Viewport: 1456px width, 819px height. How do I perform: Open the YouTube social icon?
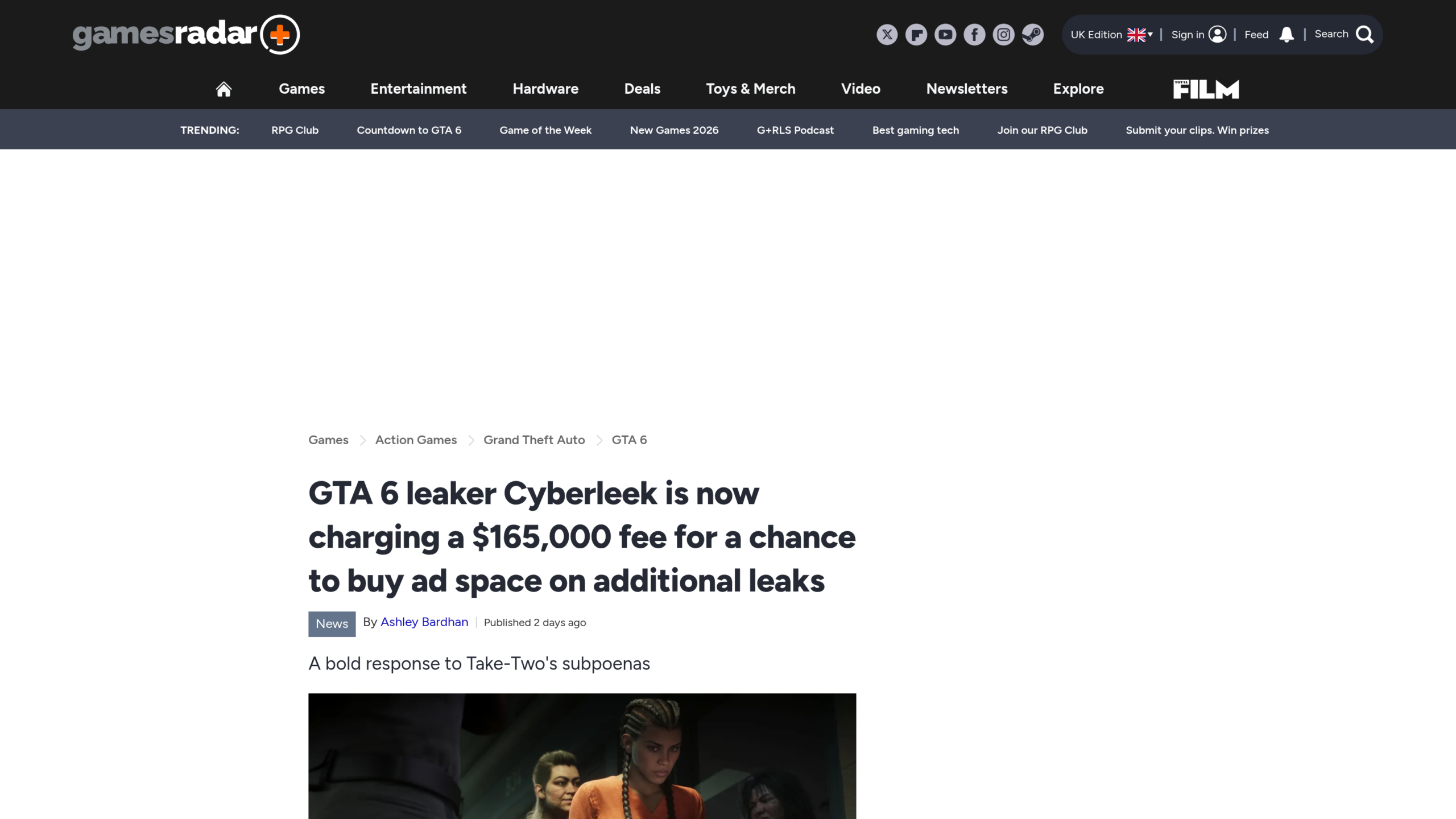click(x=945, y=35)
